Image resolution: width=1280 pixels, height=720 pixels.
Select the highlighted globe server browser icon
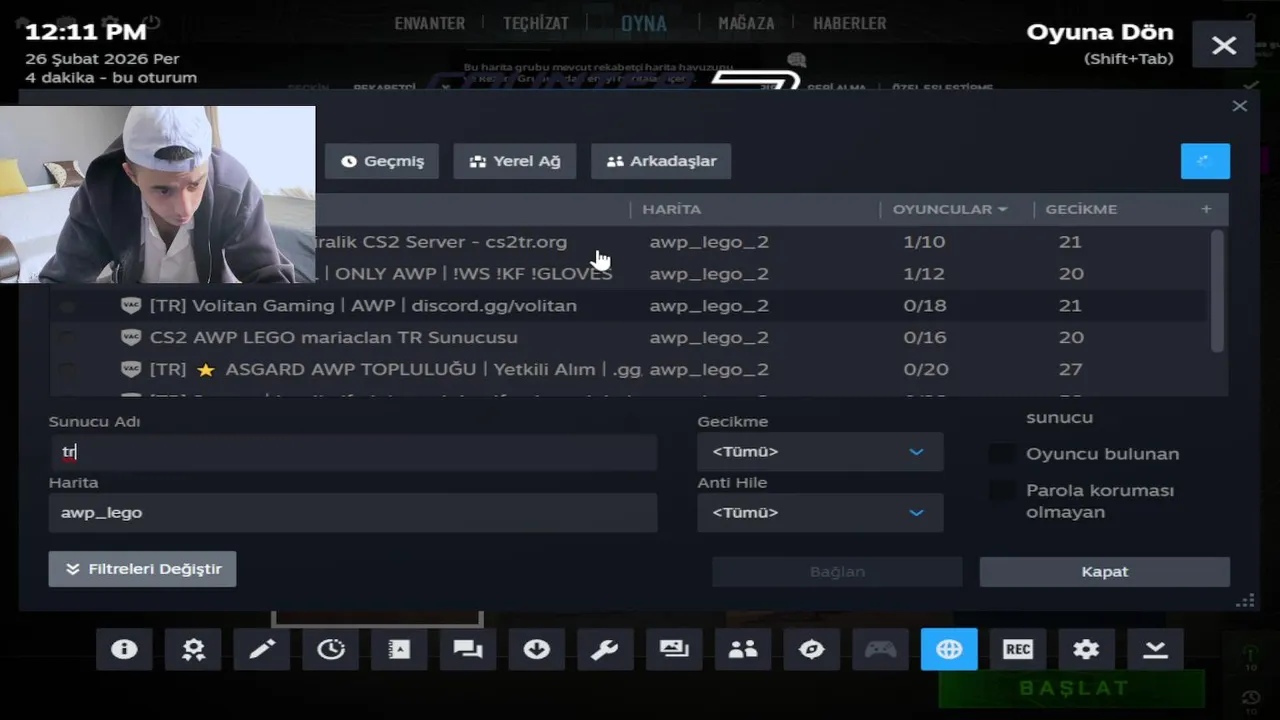(x=949, y=649)
